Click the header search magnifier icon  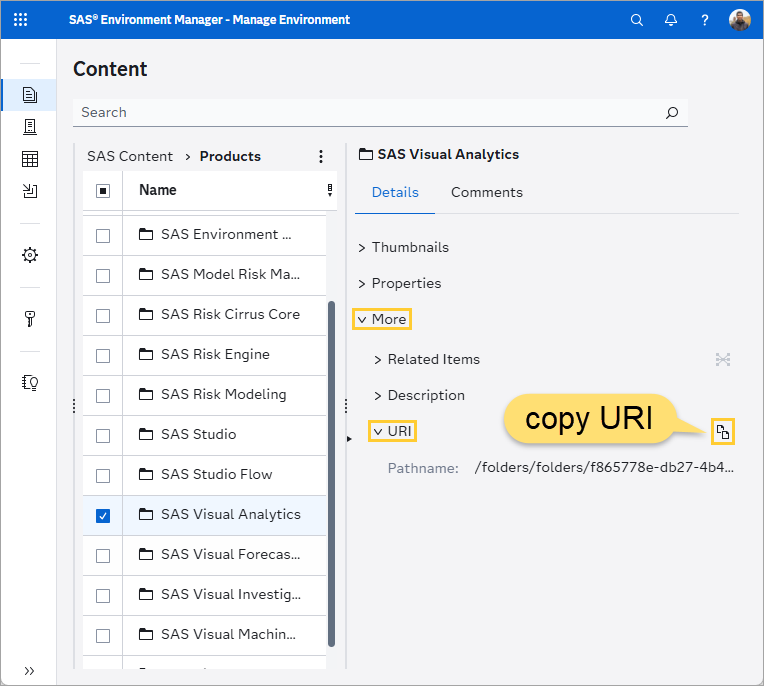click(x=636, y=20)
